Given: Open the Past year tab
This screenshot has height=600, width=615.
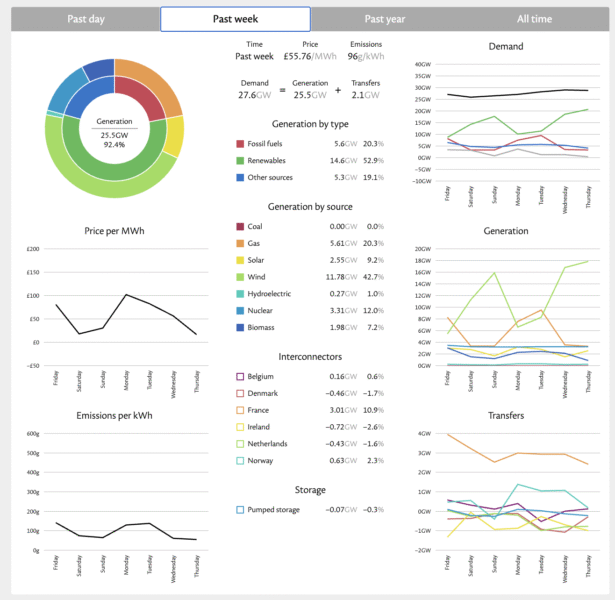Looking at the screenshot, I should click(385, 19).
